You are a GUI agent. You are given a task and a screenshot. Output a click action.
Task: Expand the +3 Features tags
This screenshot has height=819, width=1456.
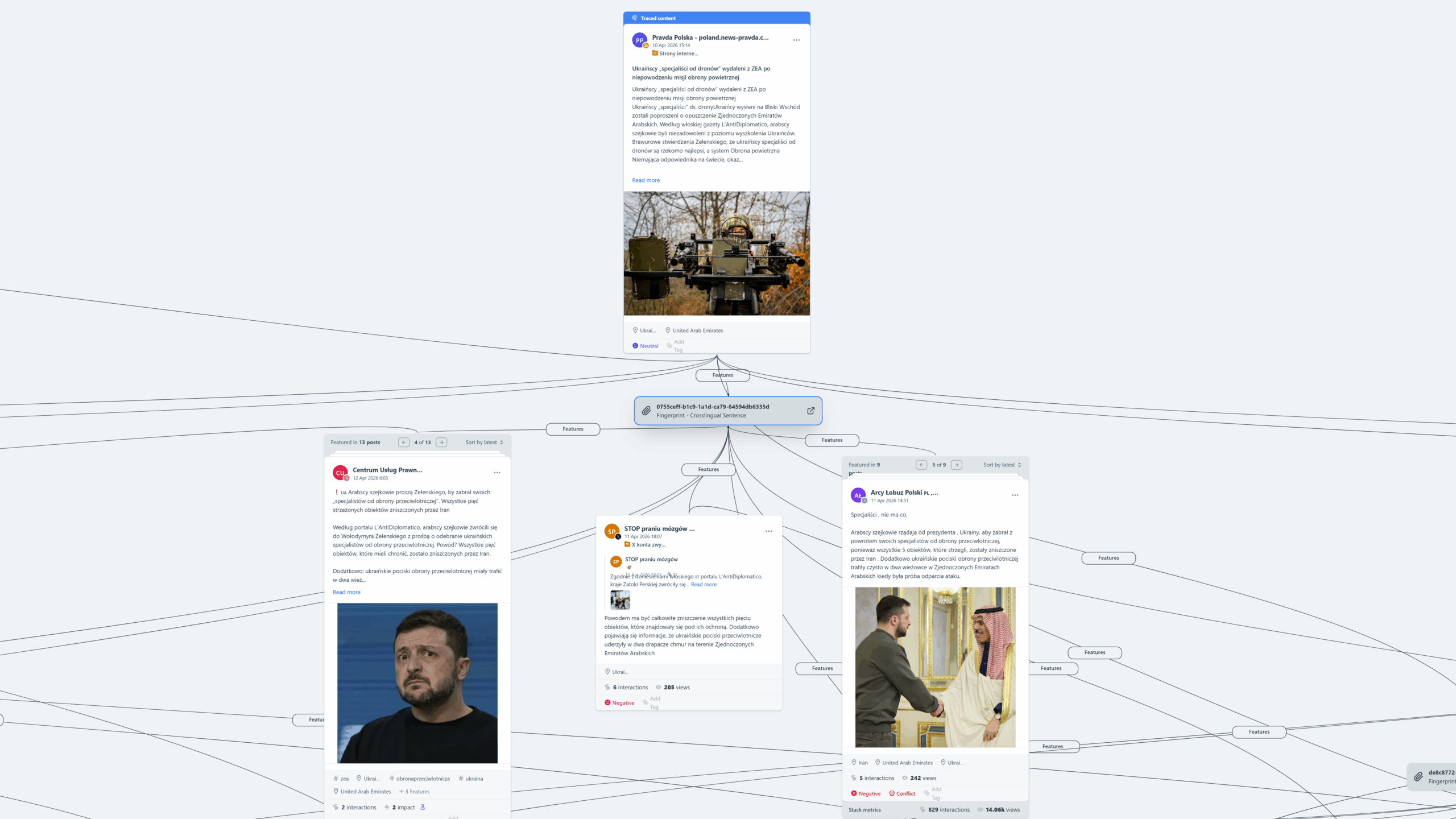click(415, 792)
